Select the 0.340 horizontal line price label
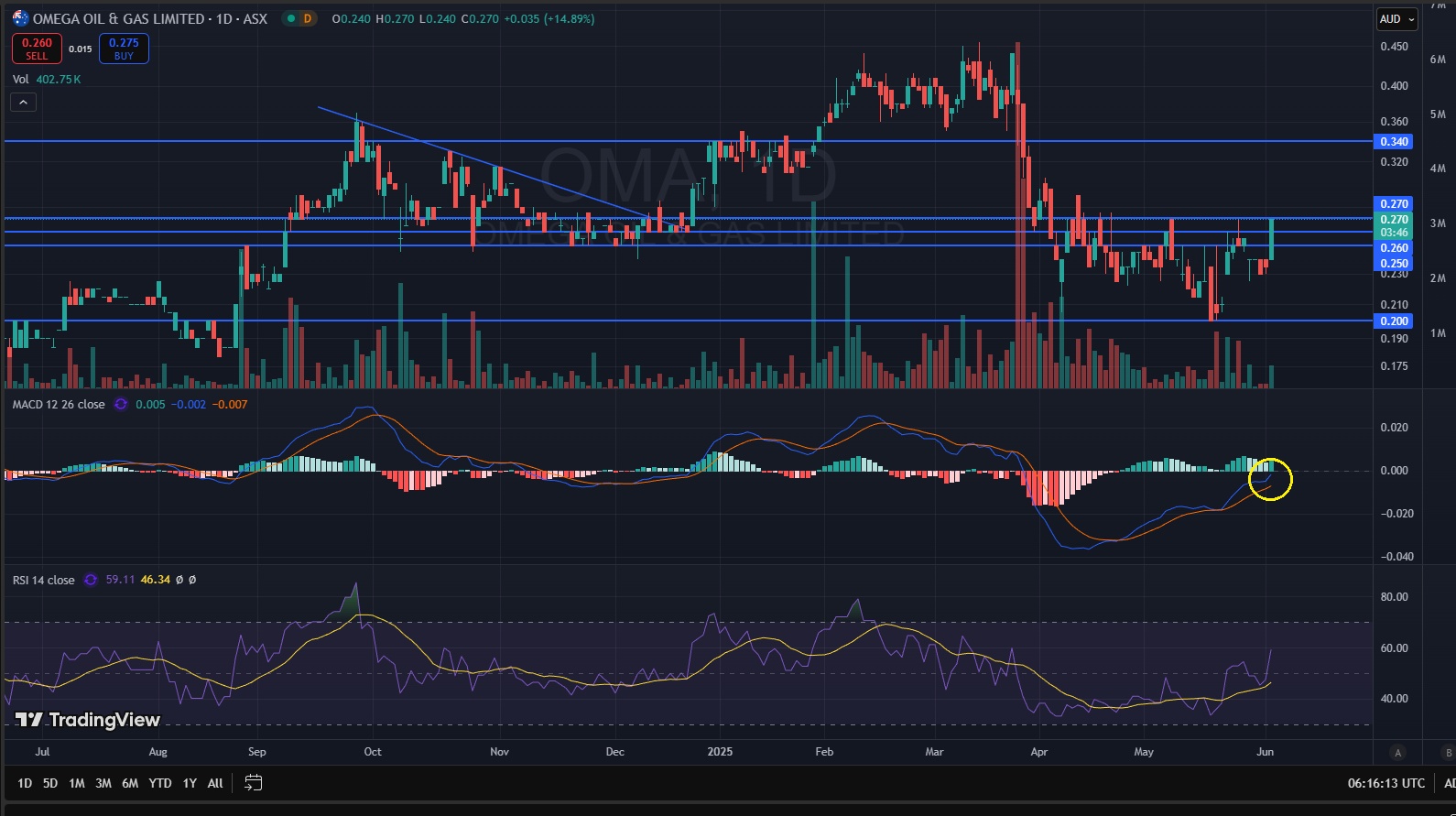 (1394, 142)
